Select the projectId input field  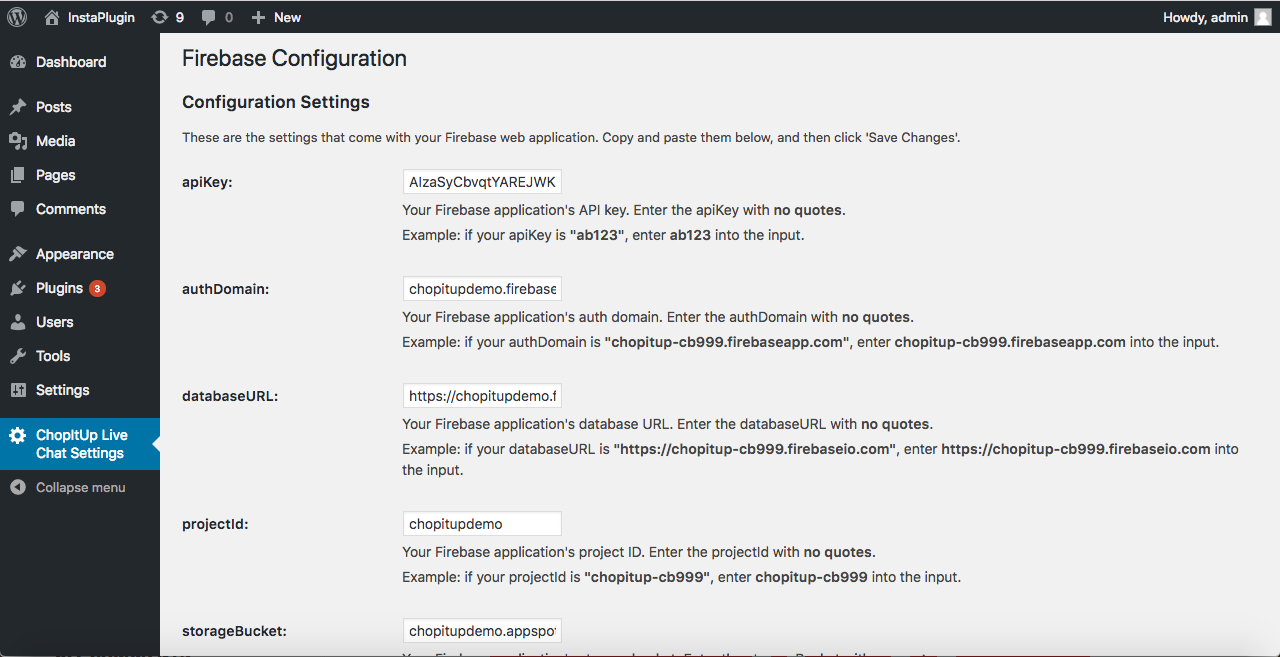[x=481, y=524]
